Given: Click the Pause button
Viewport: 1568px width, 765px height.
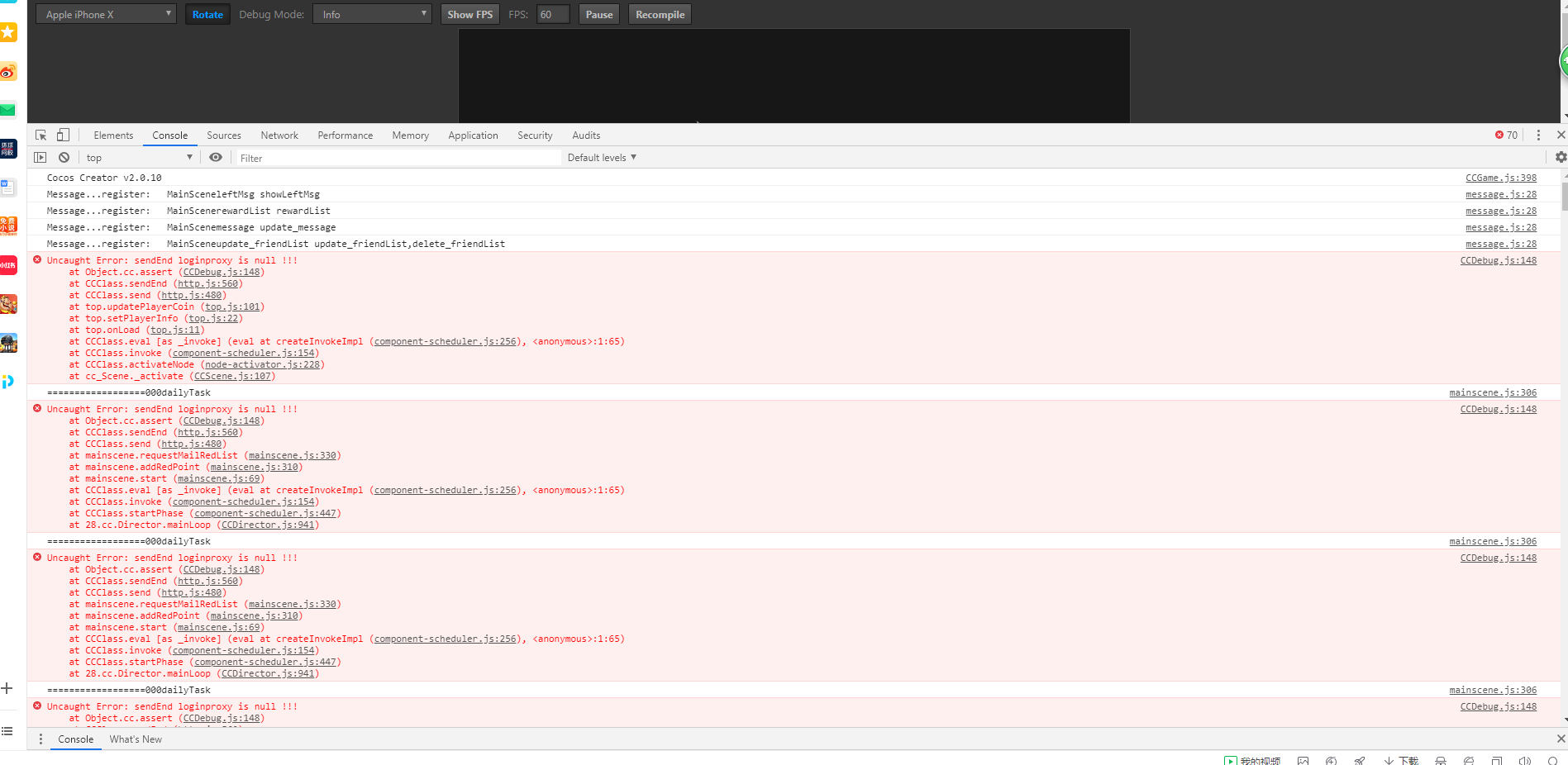Looking at the screenshot, I should [x=599, y=14].
